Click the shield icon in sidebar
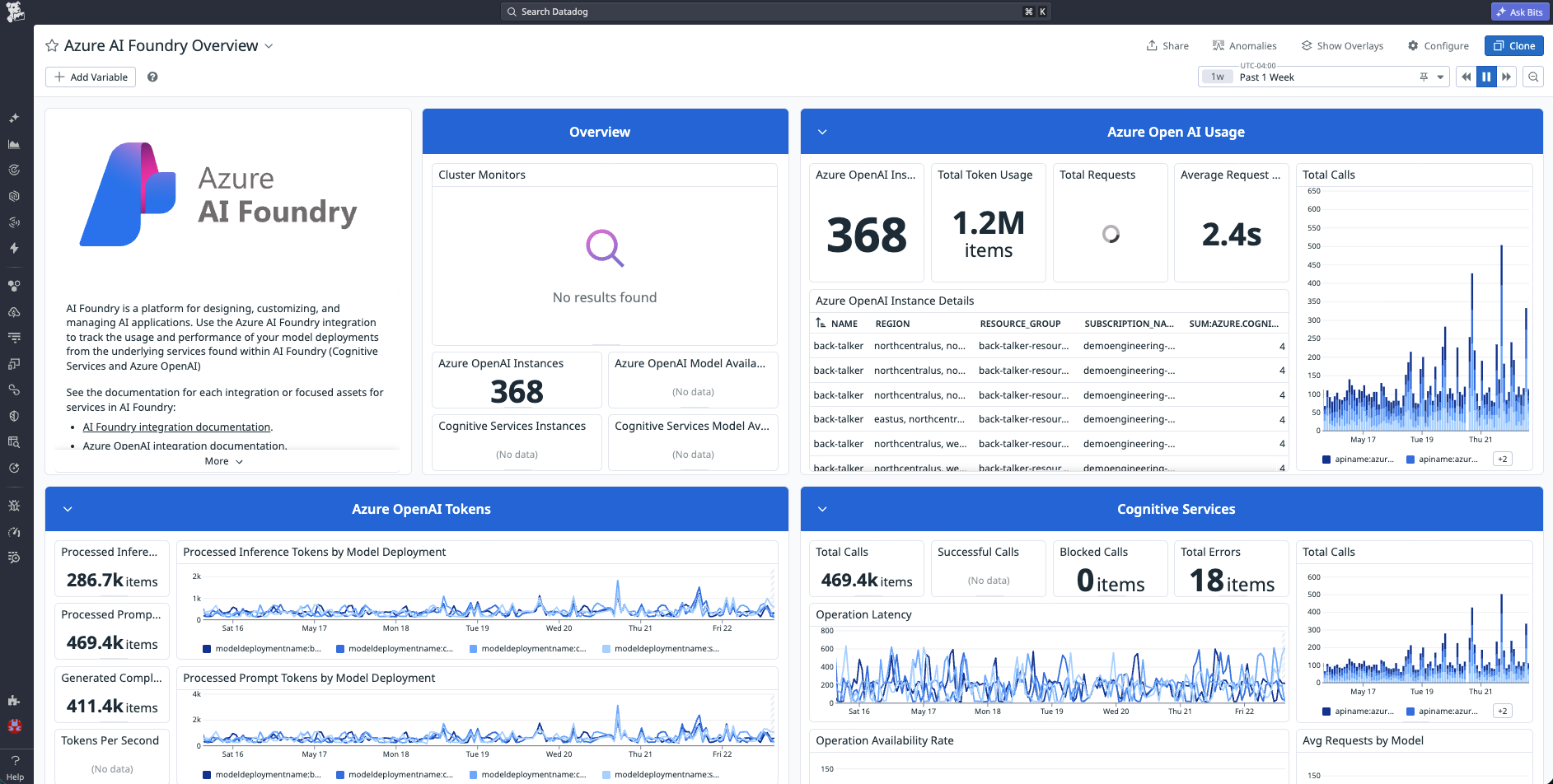The height and width of the screenshot is (784, 1553). click(x=14, y=416)
